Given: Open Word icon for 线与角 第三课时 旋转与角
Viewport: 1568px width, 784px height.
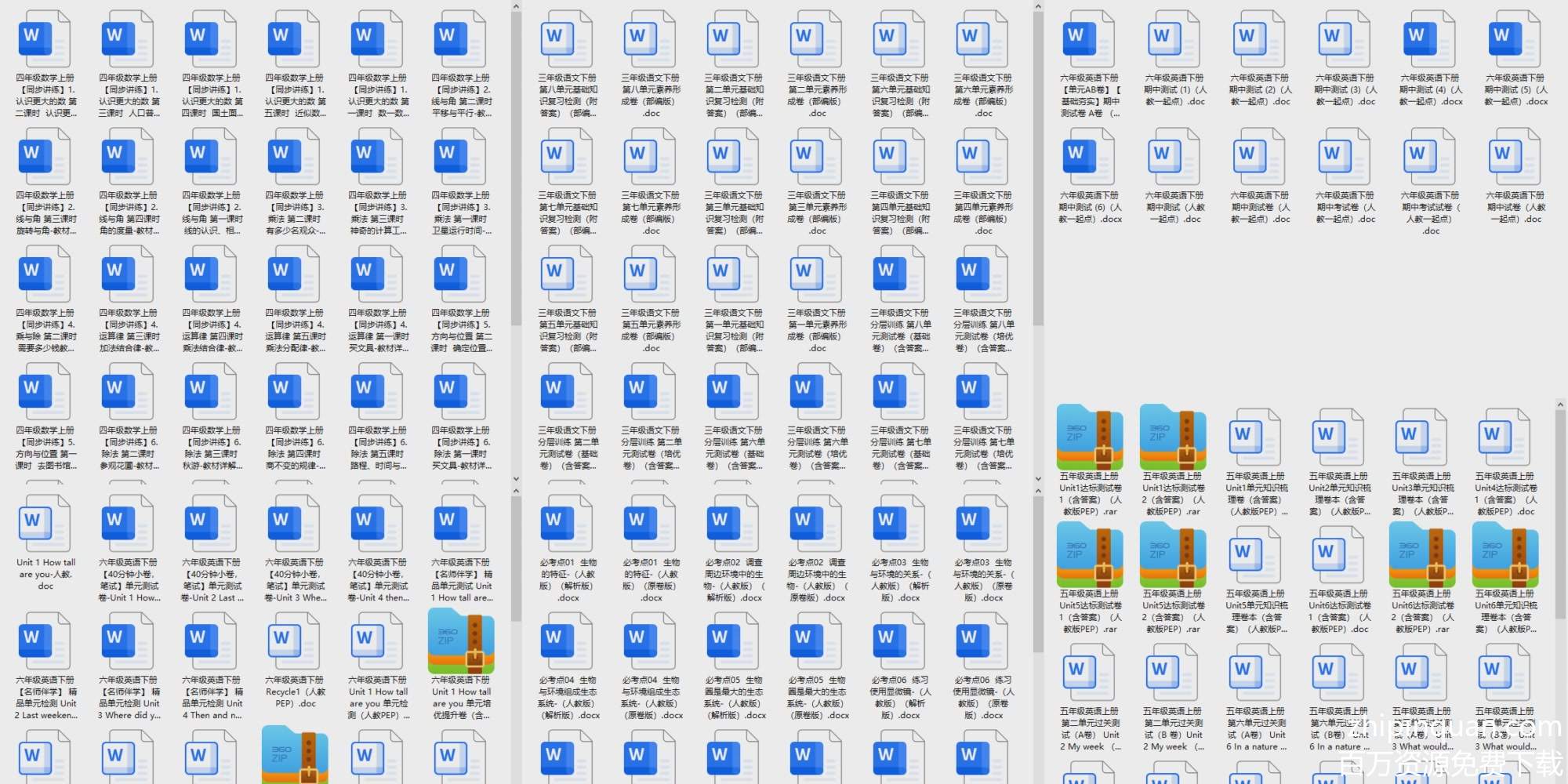Looking at the screenshot, I should (x=45, y=157).
